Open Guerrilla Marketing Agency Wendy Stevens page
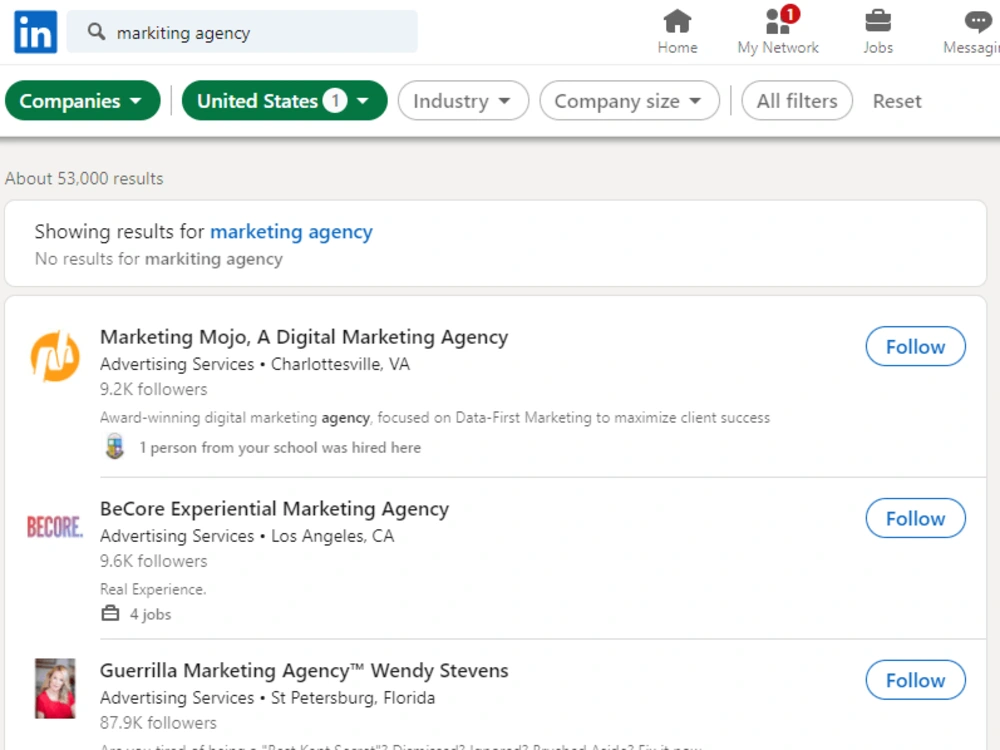The width and height of the screenshot is (1000, 750). 304,670
